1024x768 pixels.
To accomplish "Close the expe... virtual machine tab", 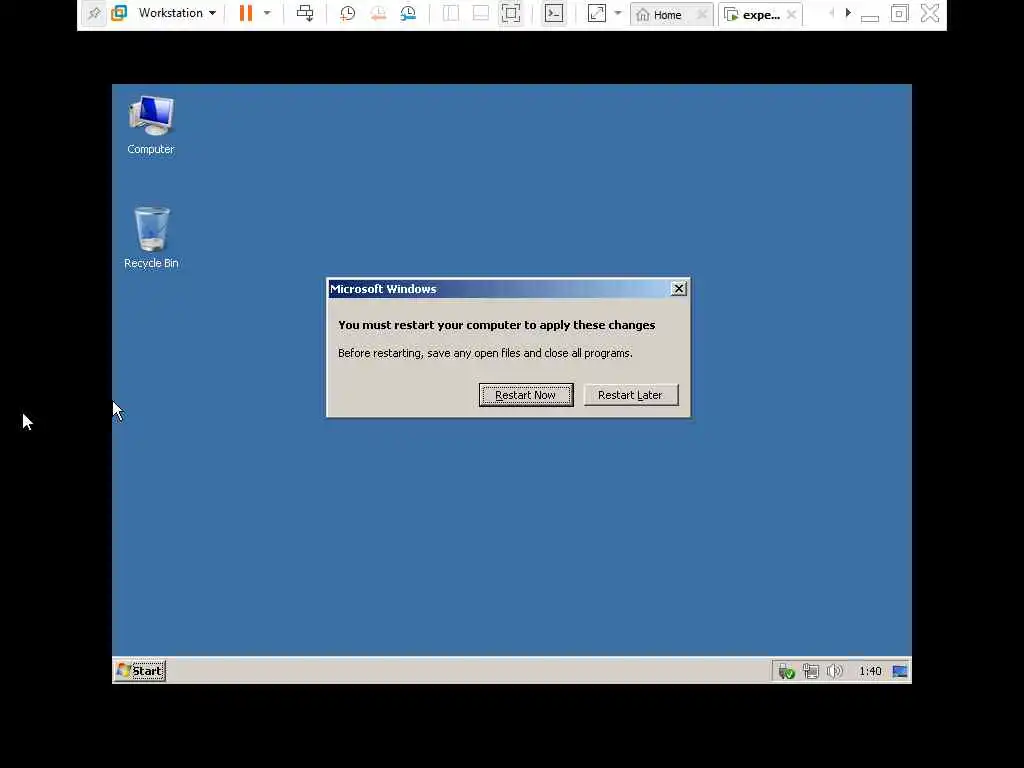I will pos(792,14).
